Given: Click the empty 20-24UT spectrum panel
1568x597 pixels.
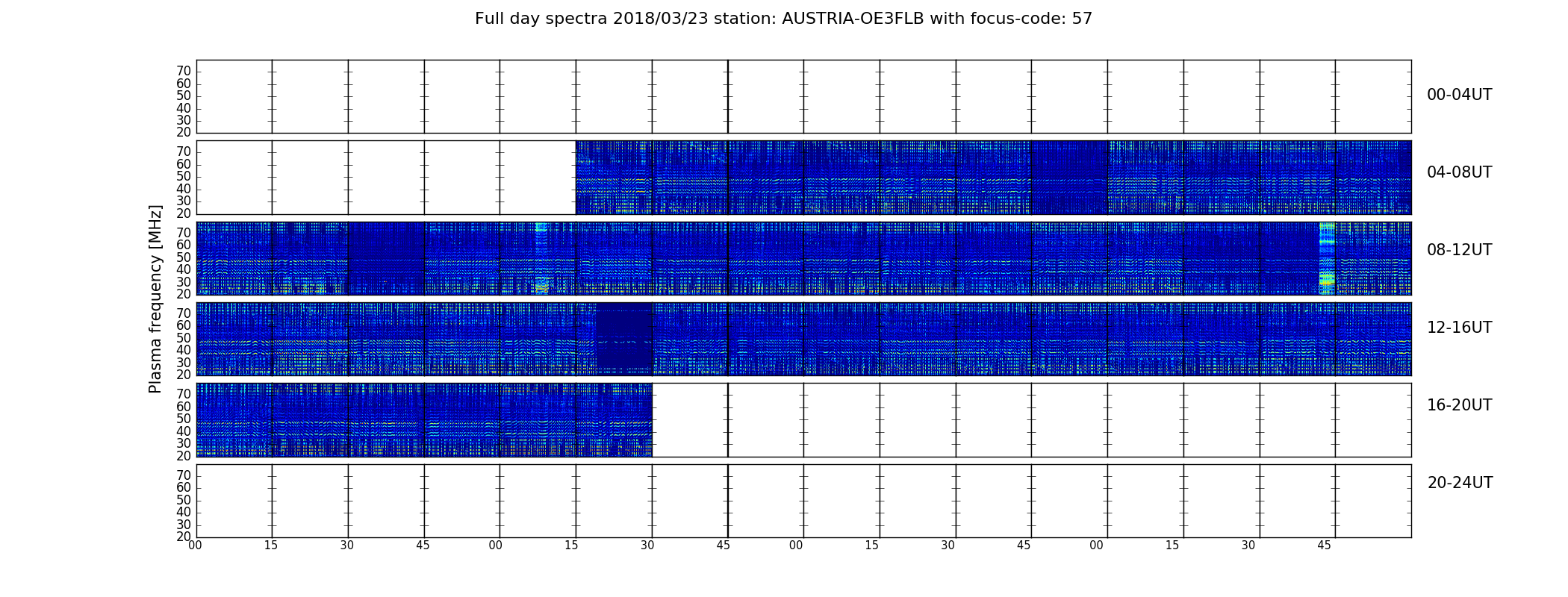Looking at the screenshot, I should coord(804,501).
